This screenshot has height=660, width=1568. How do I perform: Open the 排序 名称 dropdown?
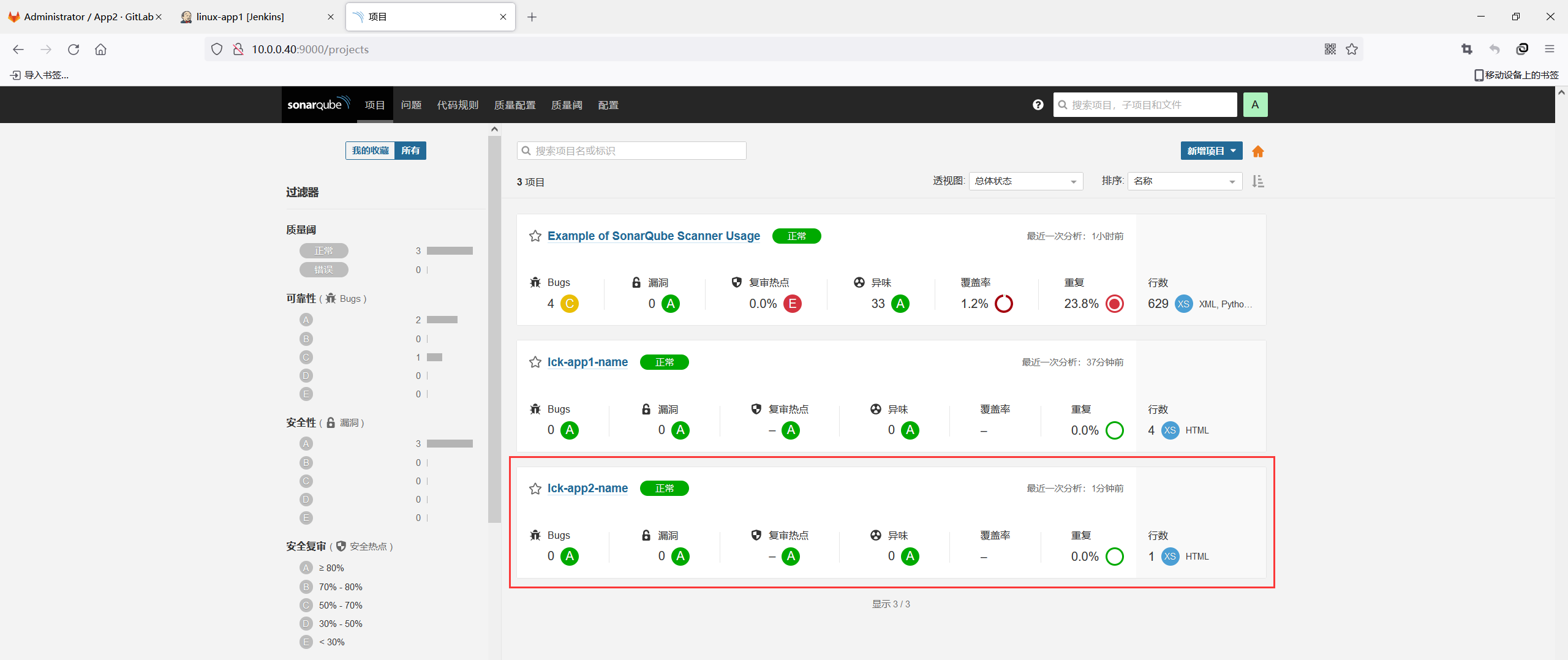coord(1185,181)
